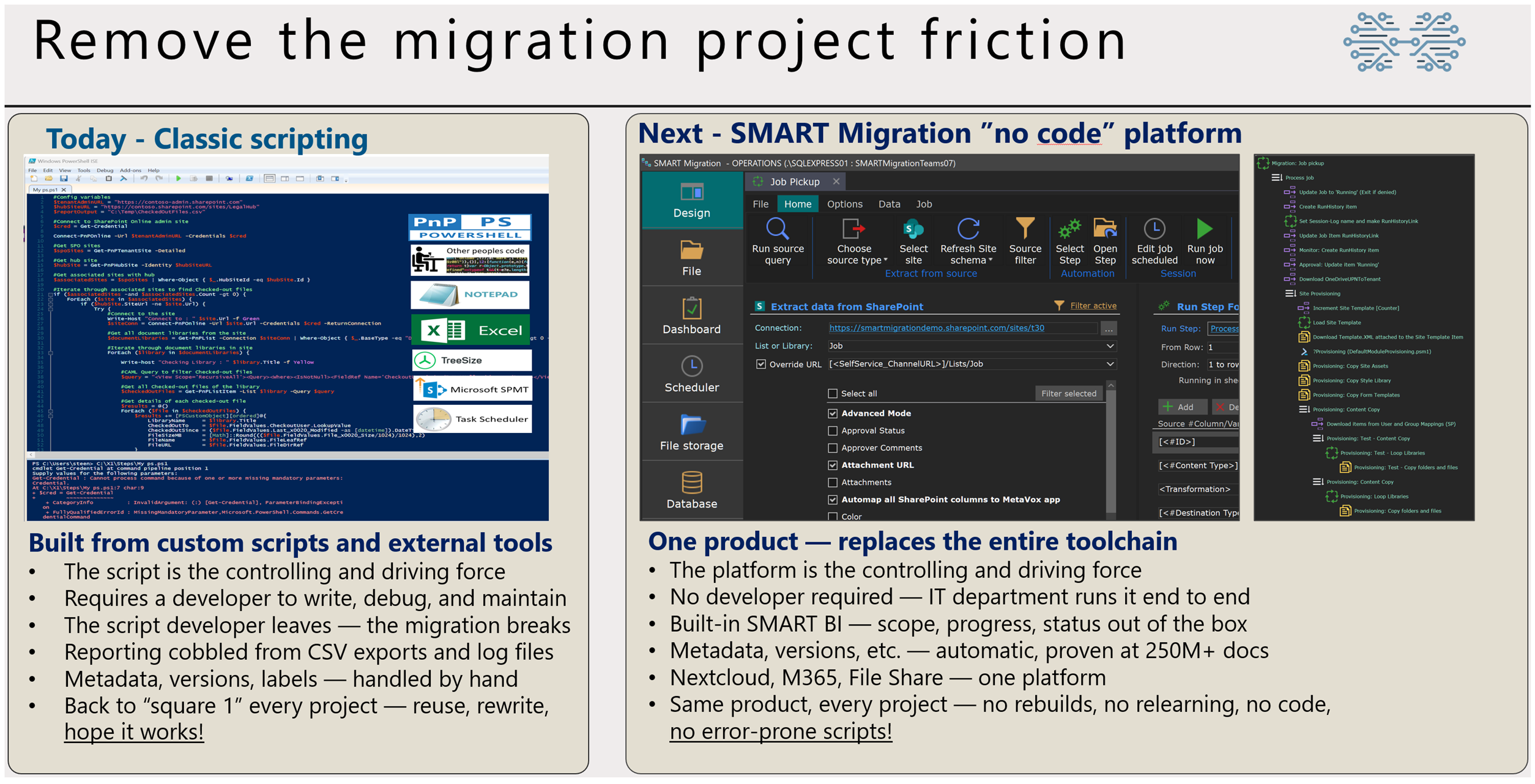Click the Open Step folder icon

1105,229
